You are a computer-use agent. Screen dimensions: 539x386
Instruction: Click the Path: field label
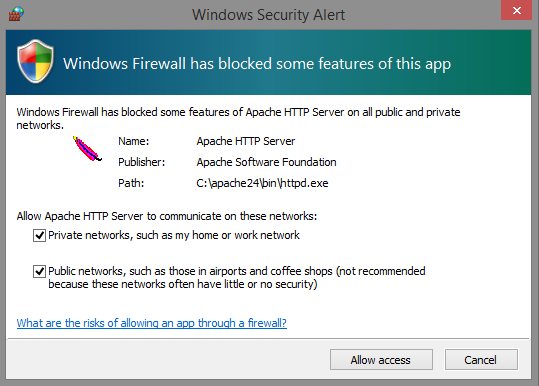pyautogui.click(x=131, y=183)
